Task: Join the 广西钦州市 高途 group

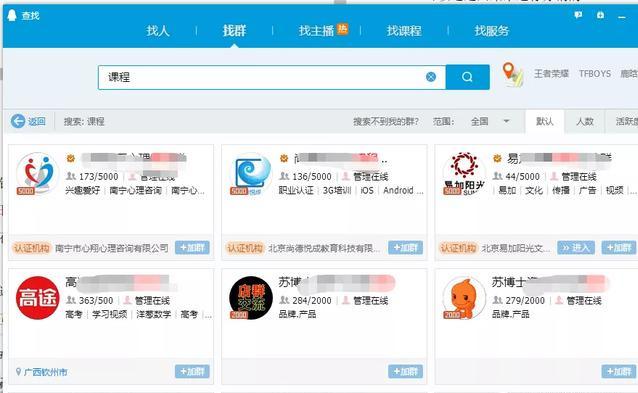Action: pos(192,371)
